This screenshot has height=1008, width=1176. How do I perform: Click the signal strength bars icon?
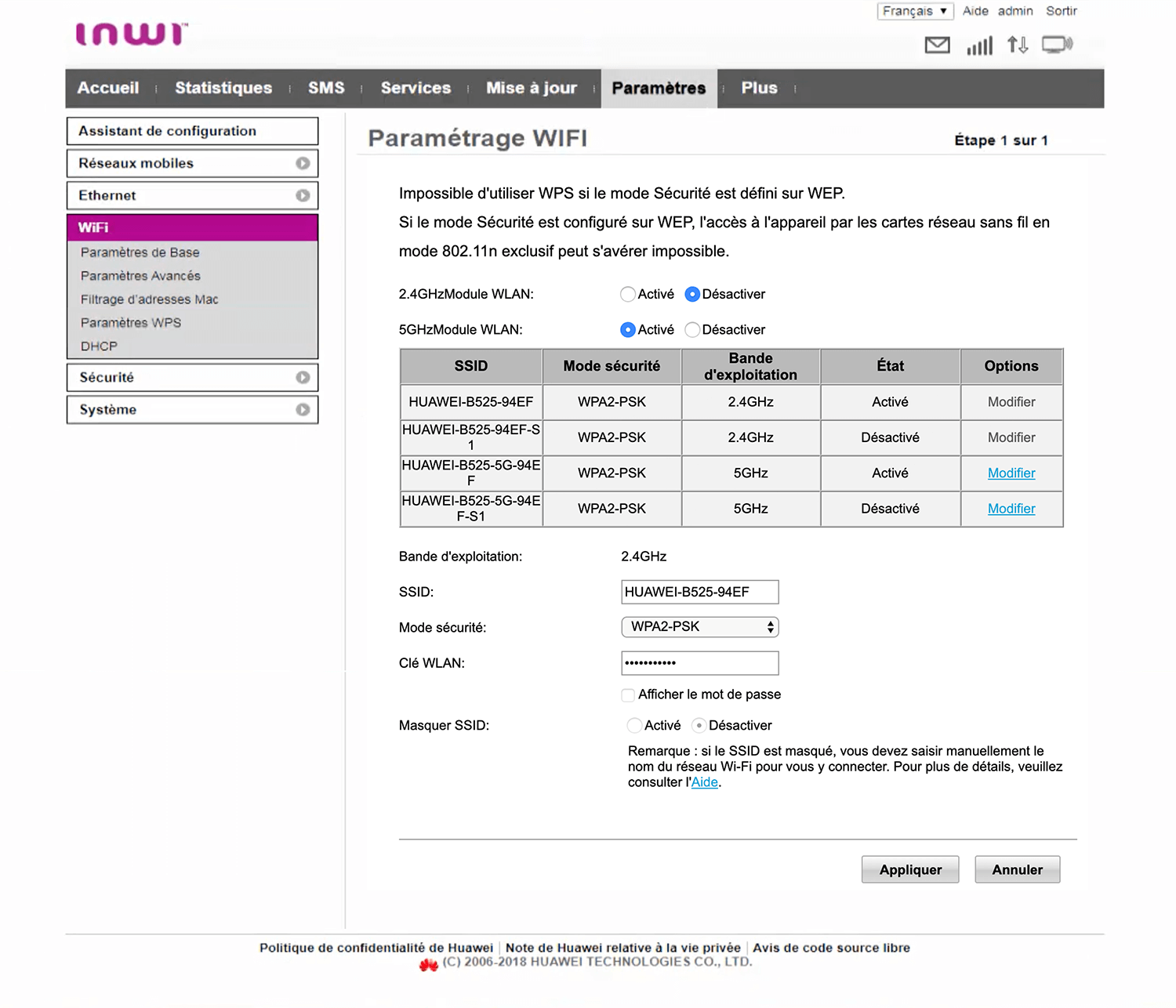click(x=979, y=45)
